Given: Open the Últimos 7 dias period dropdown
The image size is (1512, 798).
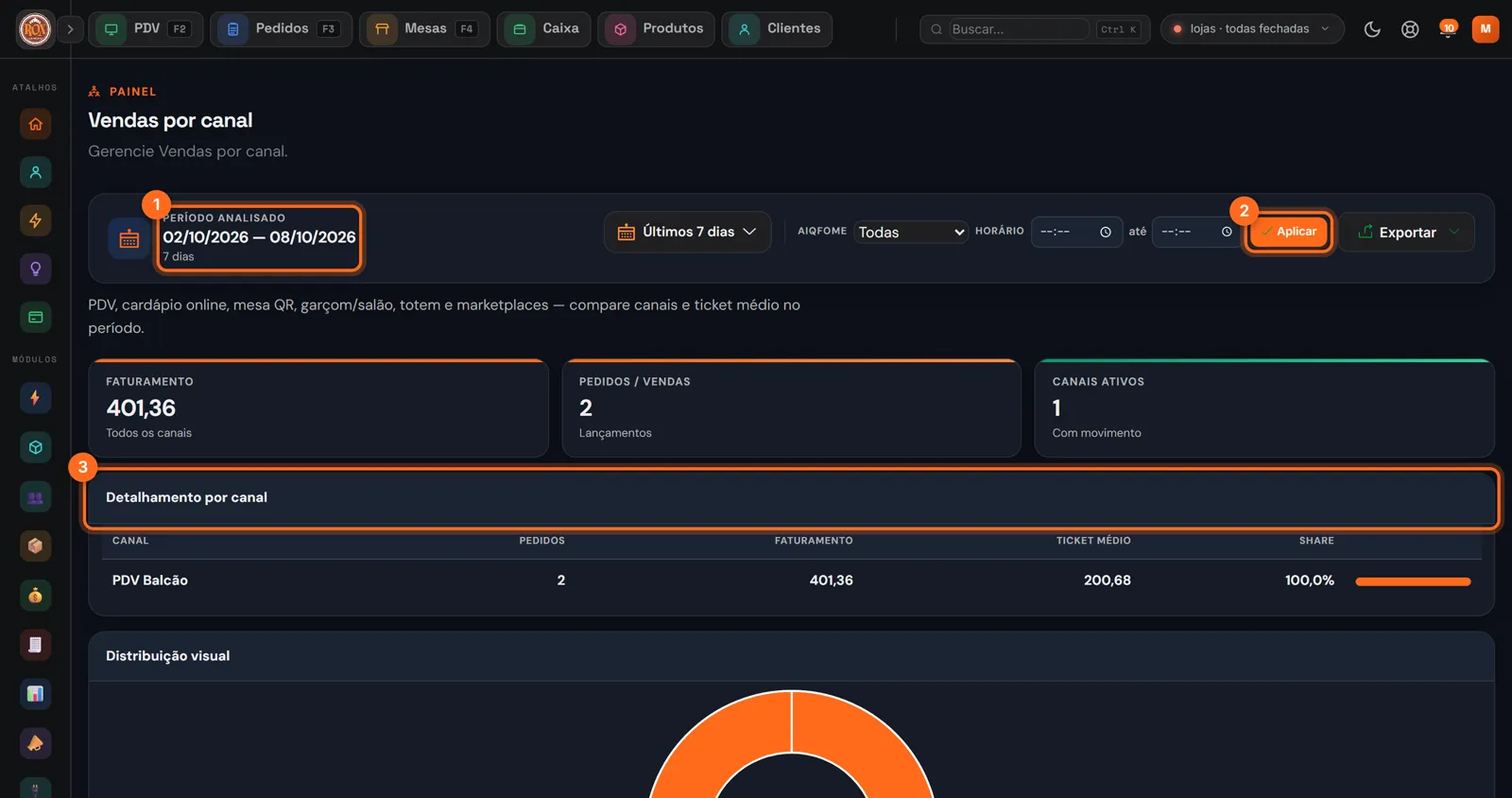Looking at the screenshot, I should [x=688, y=232].
